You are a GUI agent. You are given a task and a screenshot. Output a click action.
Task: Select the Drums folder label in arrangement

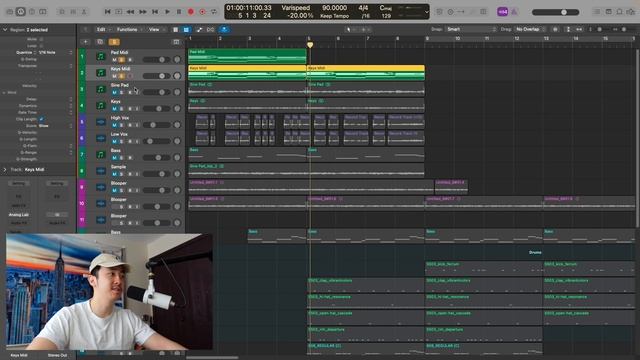(535, 252)
